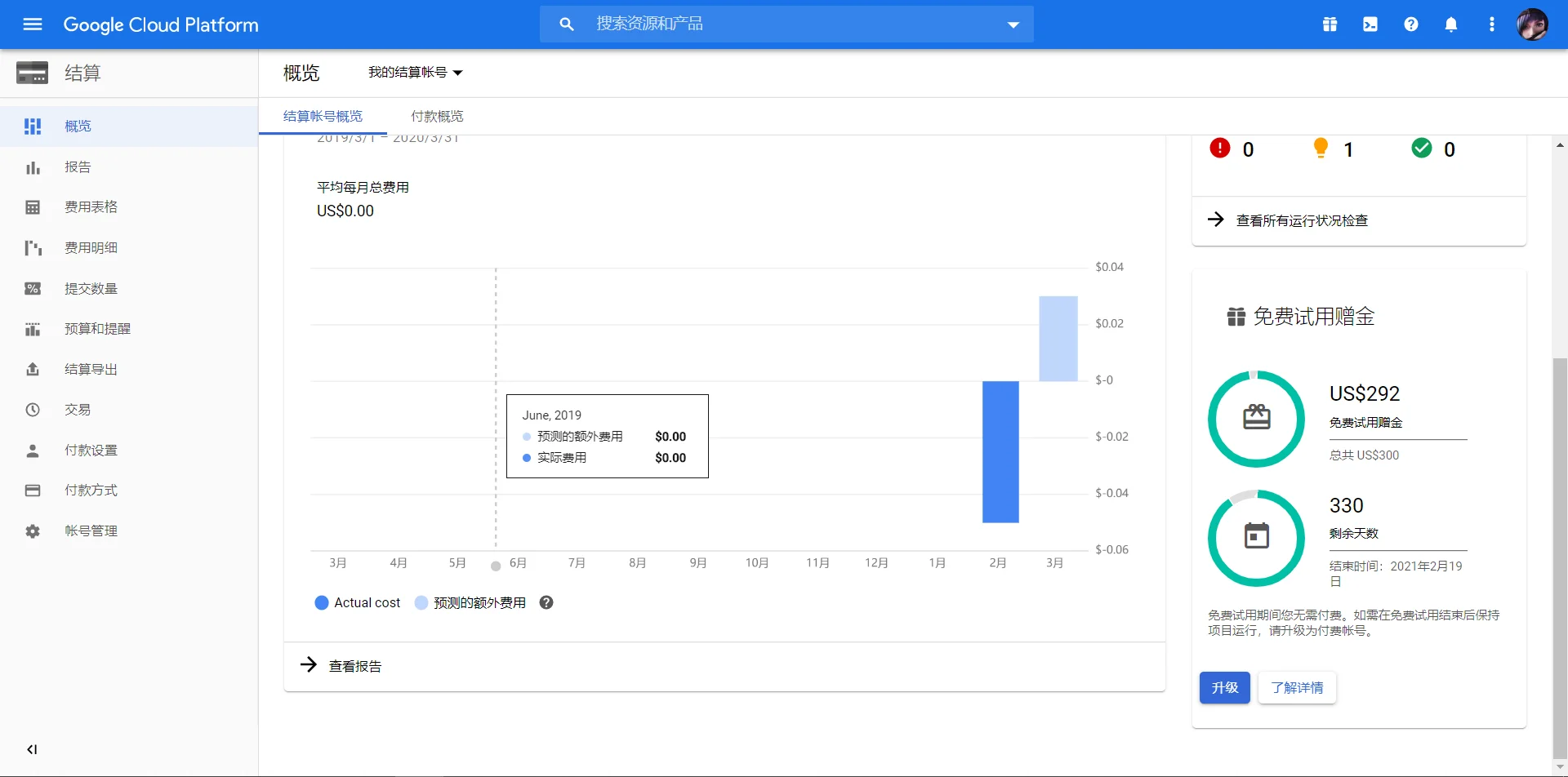Image resolution: width=1568 pixels, height=777 pixels.
Task: Click the June marker dot on chart axis
Action: tap(496, 566)
